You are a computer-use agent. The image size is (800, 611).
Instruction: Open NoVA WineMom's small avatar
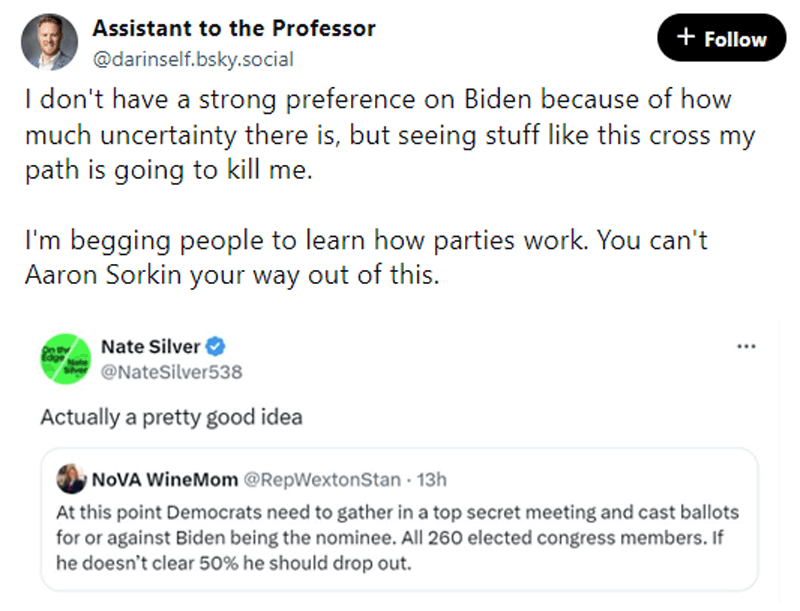coord(71,479)
